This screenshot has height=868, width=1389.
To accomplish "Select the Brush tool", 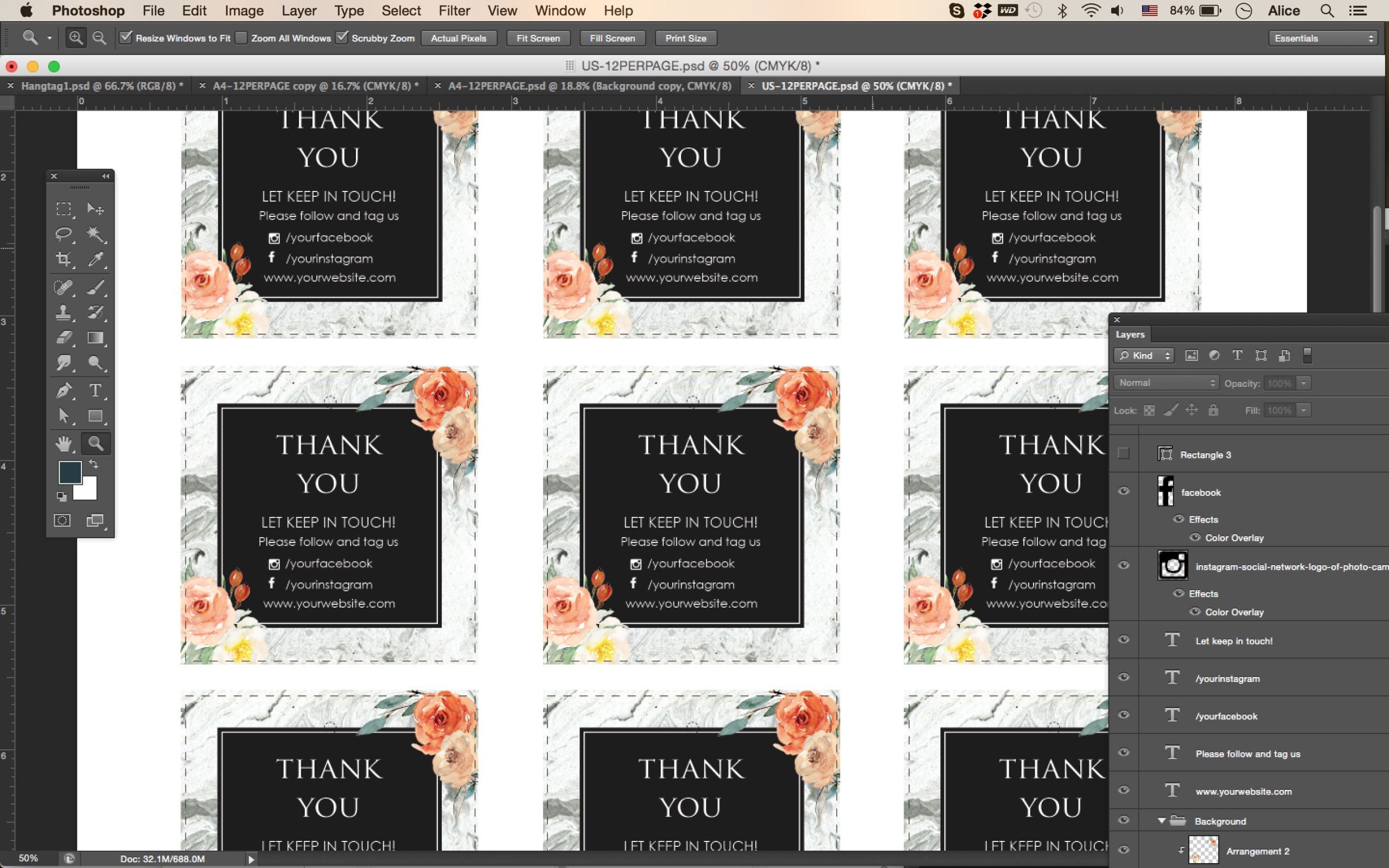I will (x=95, y=286).
